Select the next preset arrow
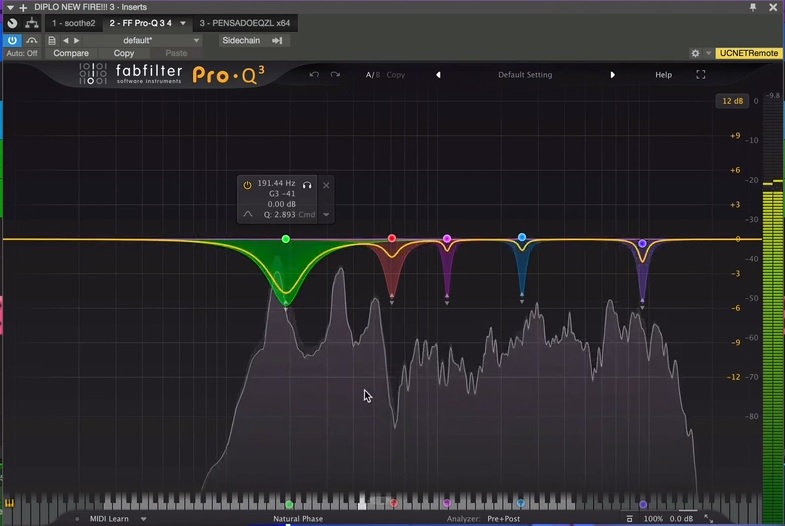The image size is (785, 526). pos(612,75)
